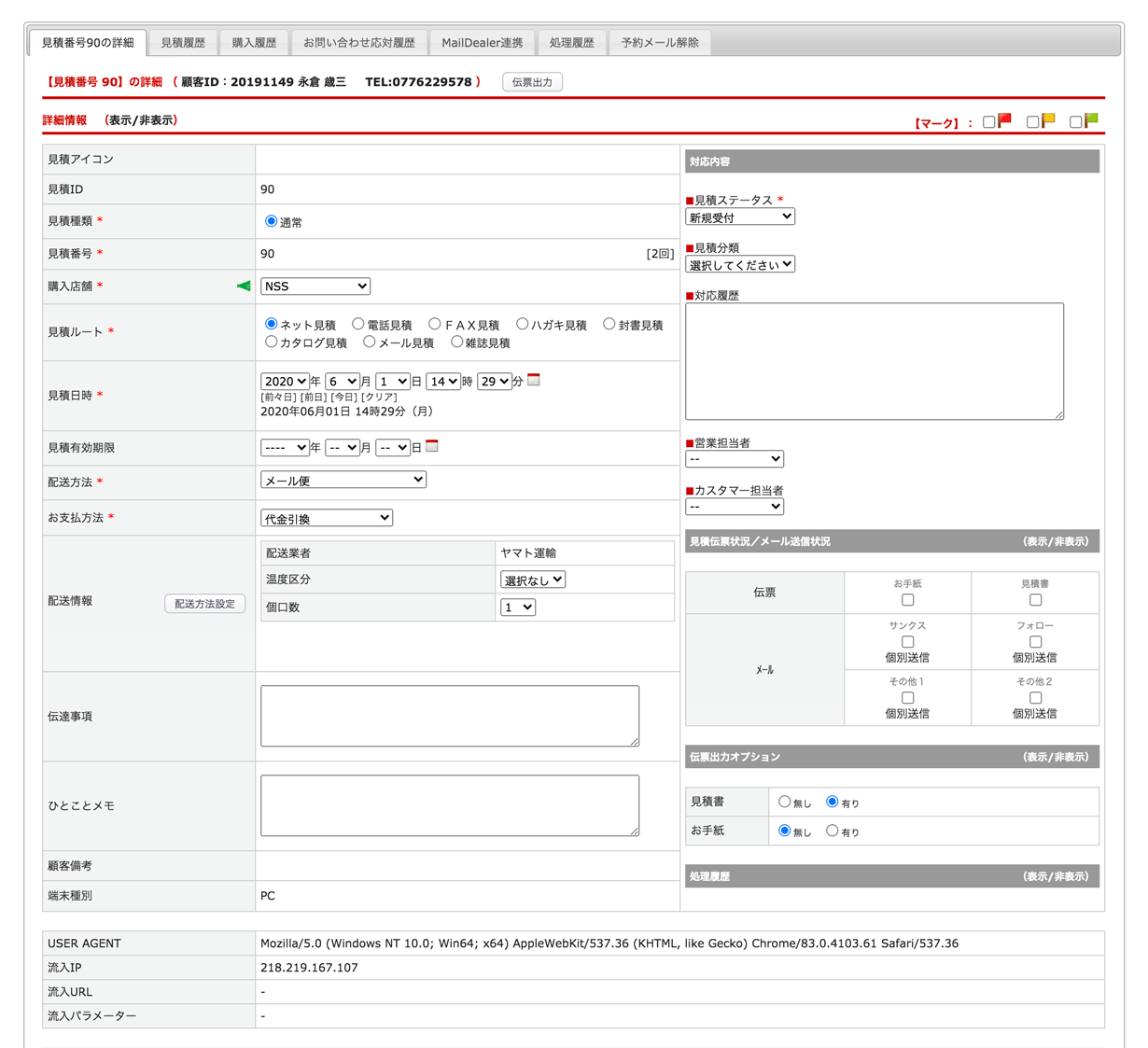This screenshot has height=1048, width=1148.
Task: Set お手紙 output option to 有り
Action: click(832, 831)
